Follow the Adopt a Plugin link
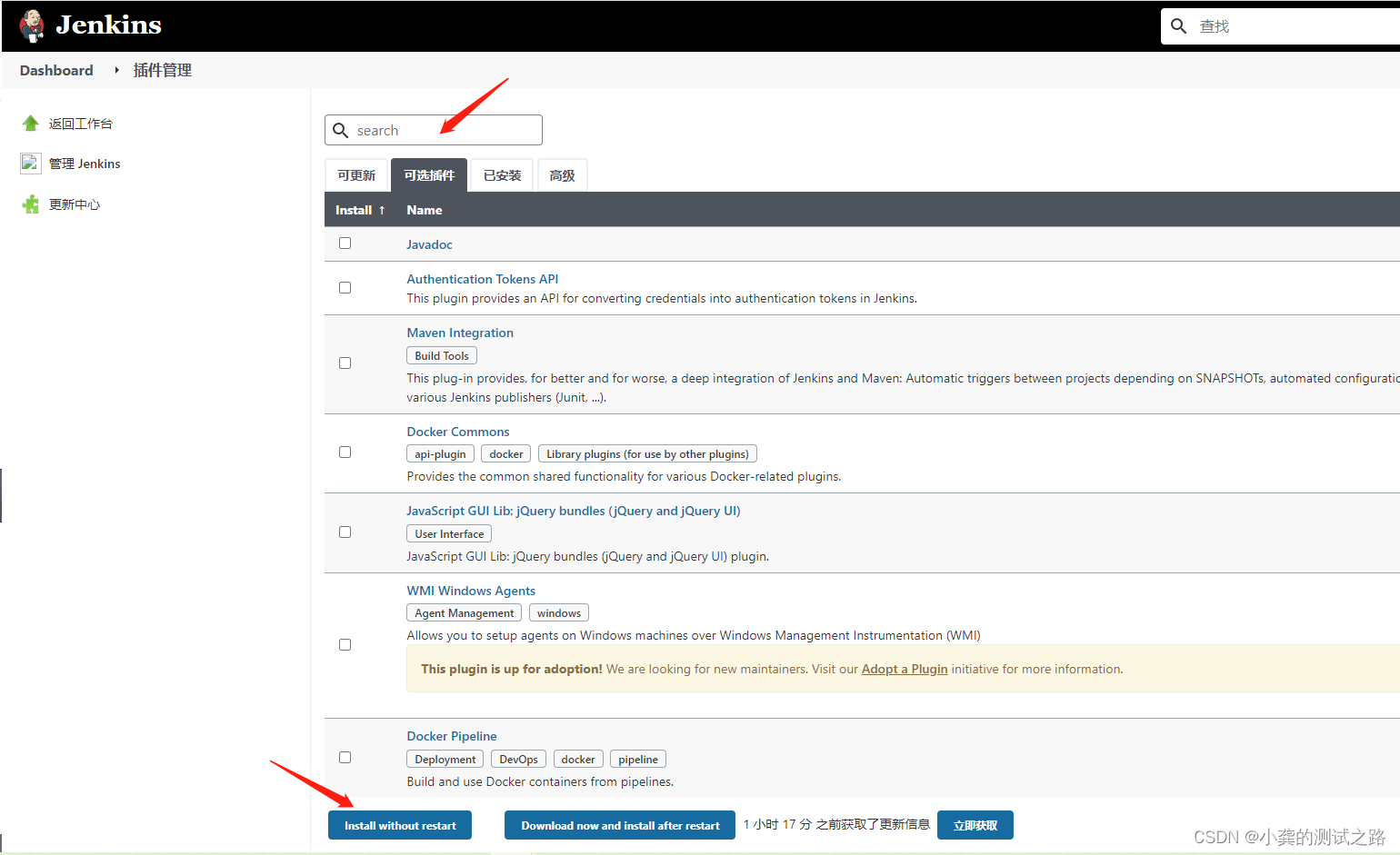This screenshot has width=1400, height=855. point(905,669)
